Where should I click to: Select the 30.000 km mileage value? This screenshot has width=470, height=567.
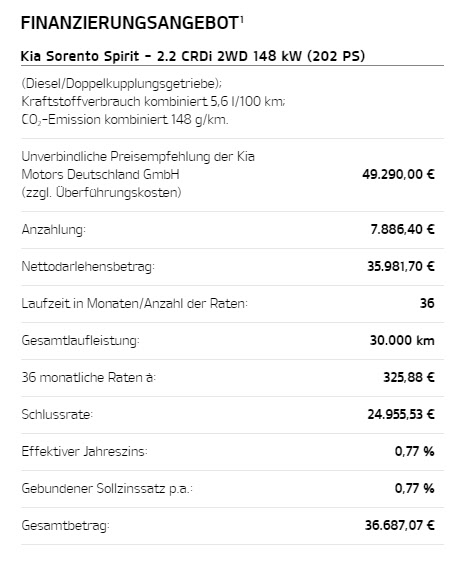coord(402,340)
